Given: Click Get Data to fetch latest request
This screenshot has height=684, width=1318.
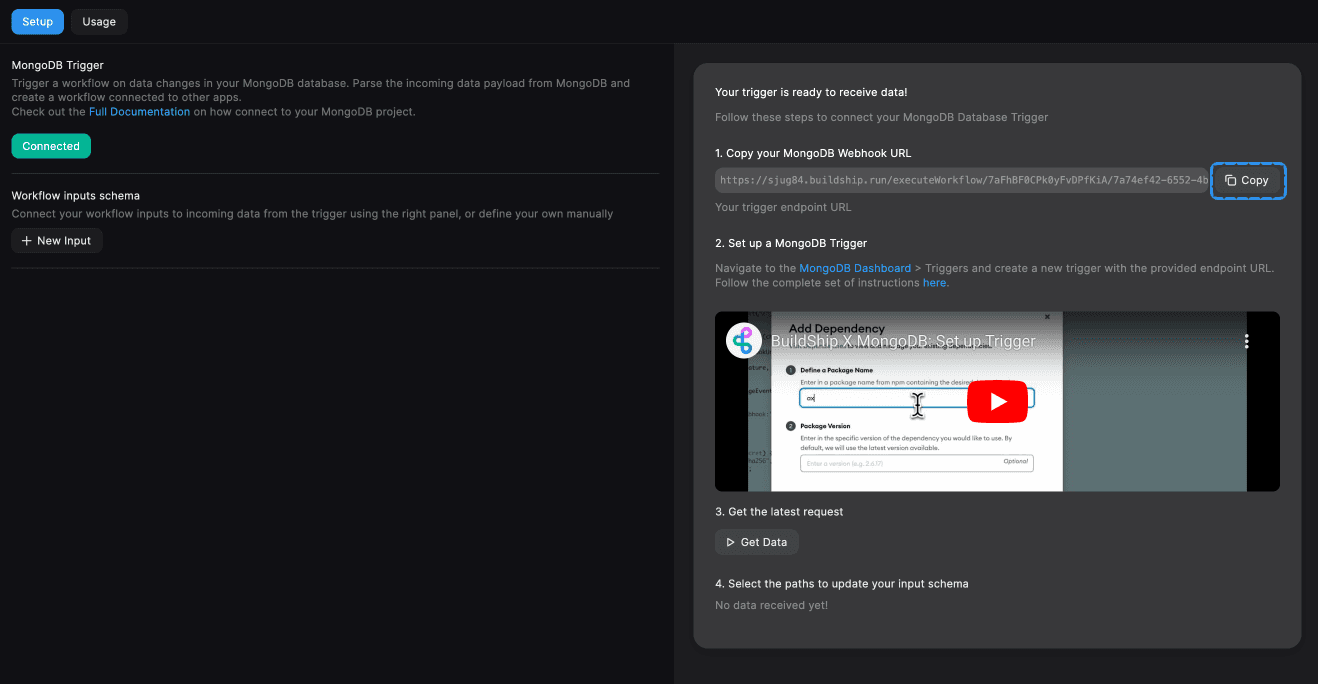Looking at the screenshot, I should [757, 542].
